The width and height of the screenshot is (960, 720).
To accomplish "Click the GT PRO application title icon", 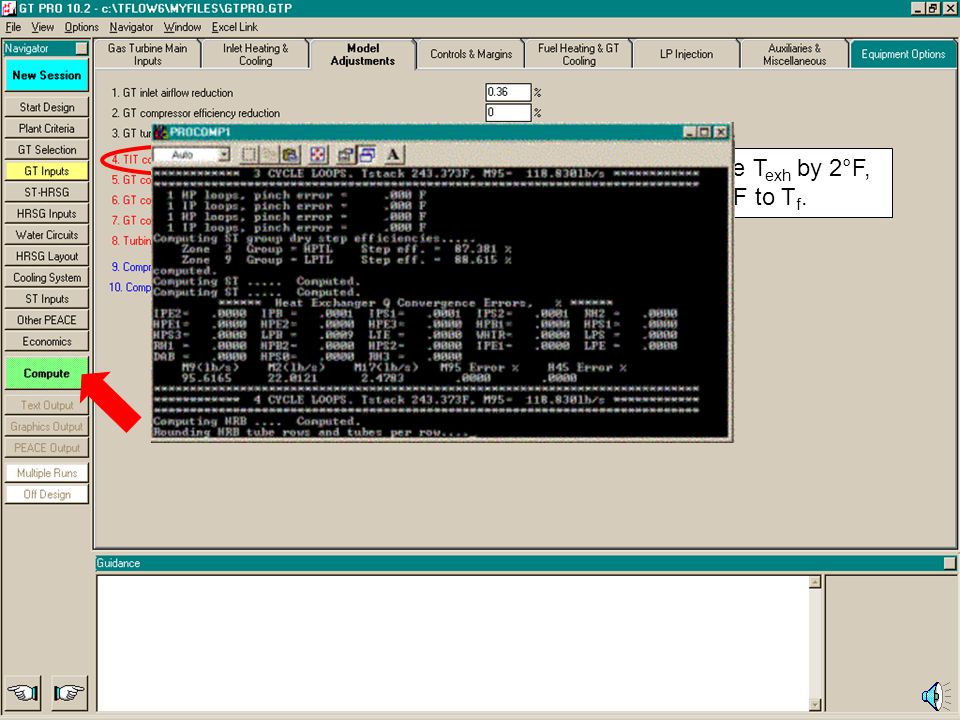I will click(8, 8).
